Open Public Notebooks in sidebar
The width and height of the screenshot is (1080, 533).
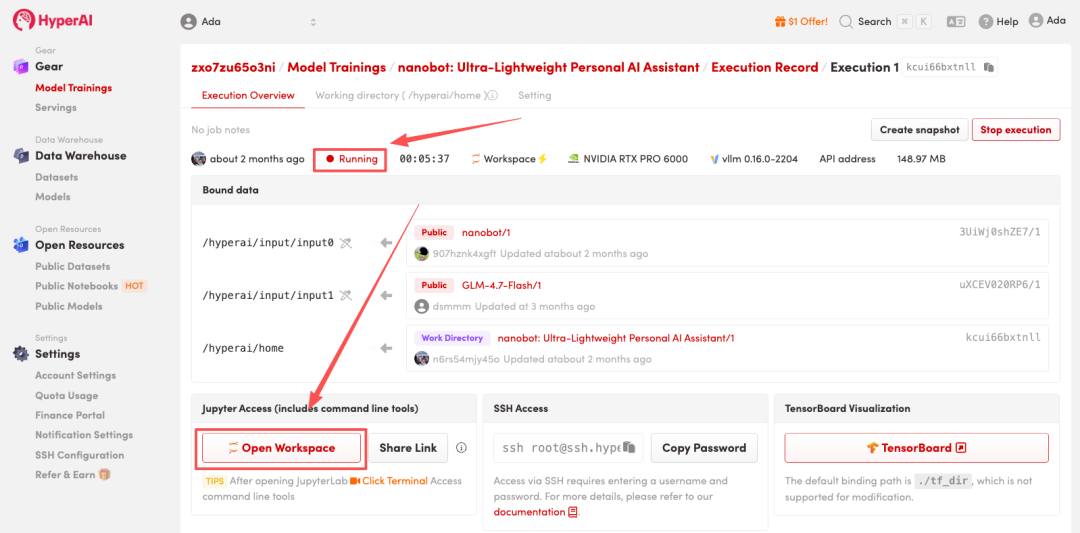[76, 286]
